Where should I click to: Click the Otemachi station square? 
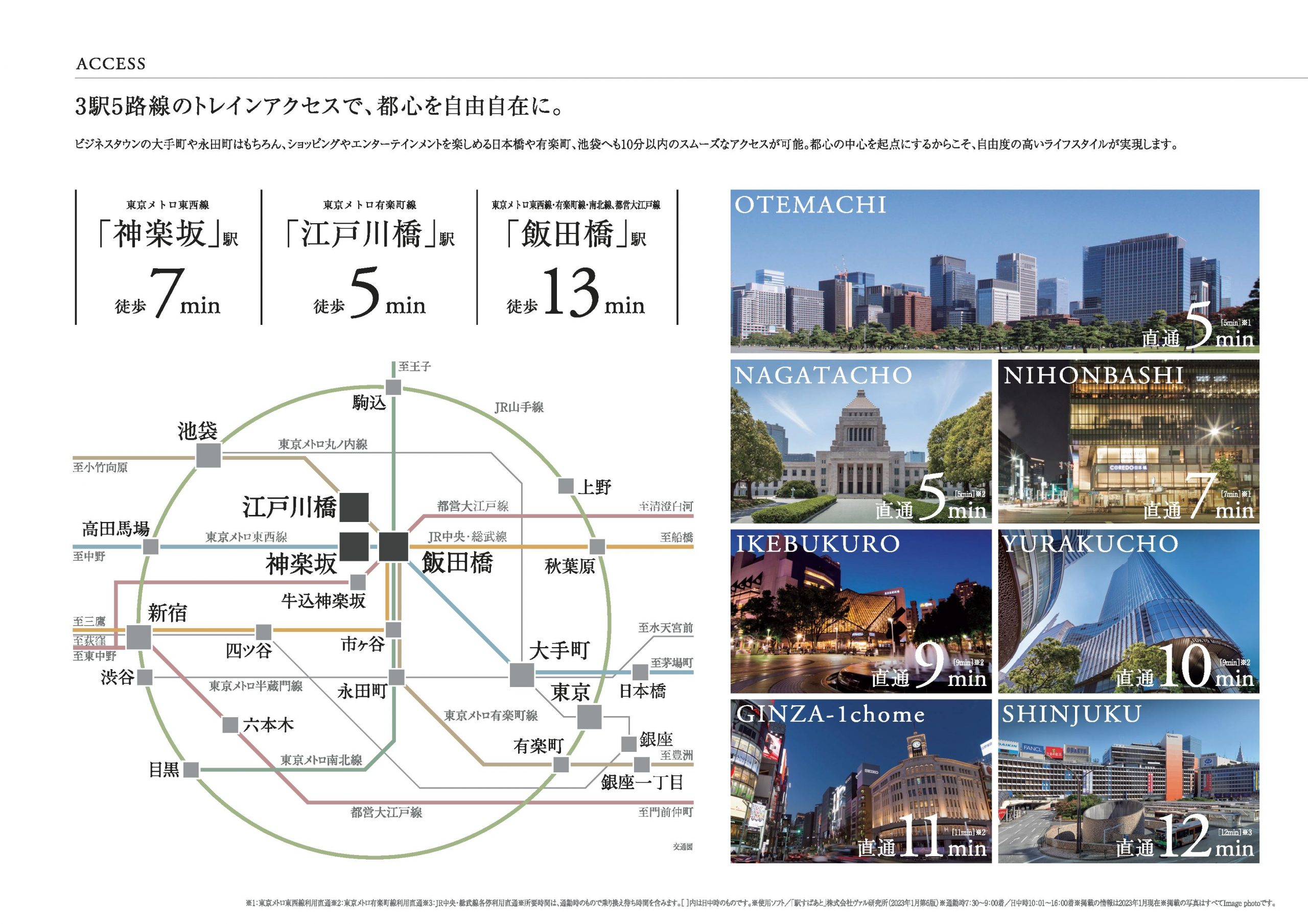[x=522, y=675]
